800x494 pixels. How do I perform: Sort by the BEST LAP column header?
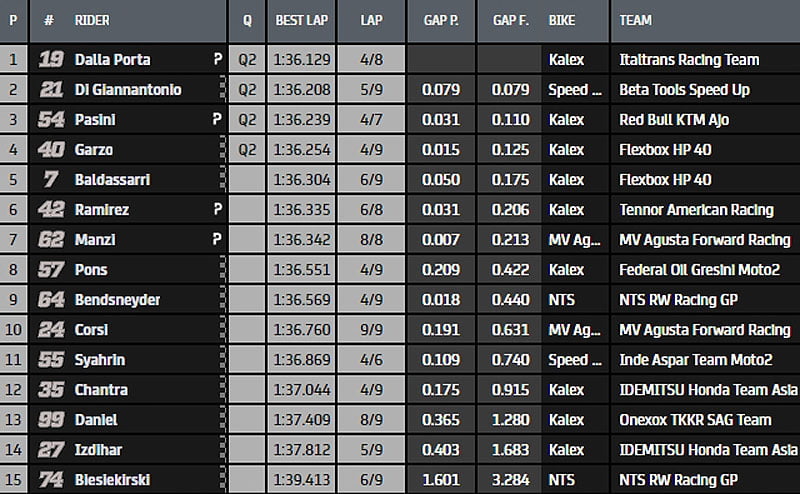click(302, 20)
